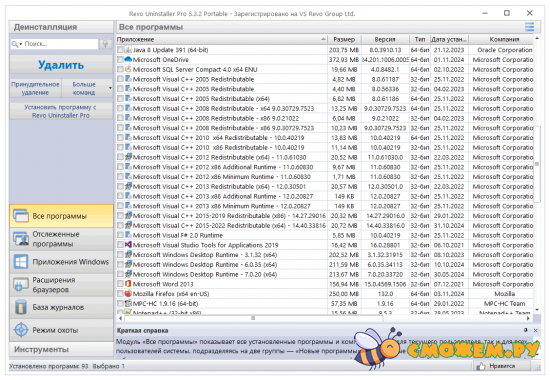Check the Mozilla Firefox checkbox

120,293
